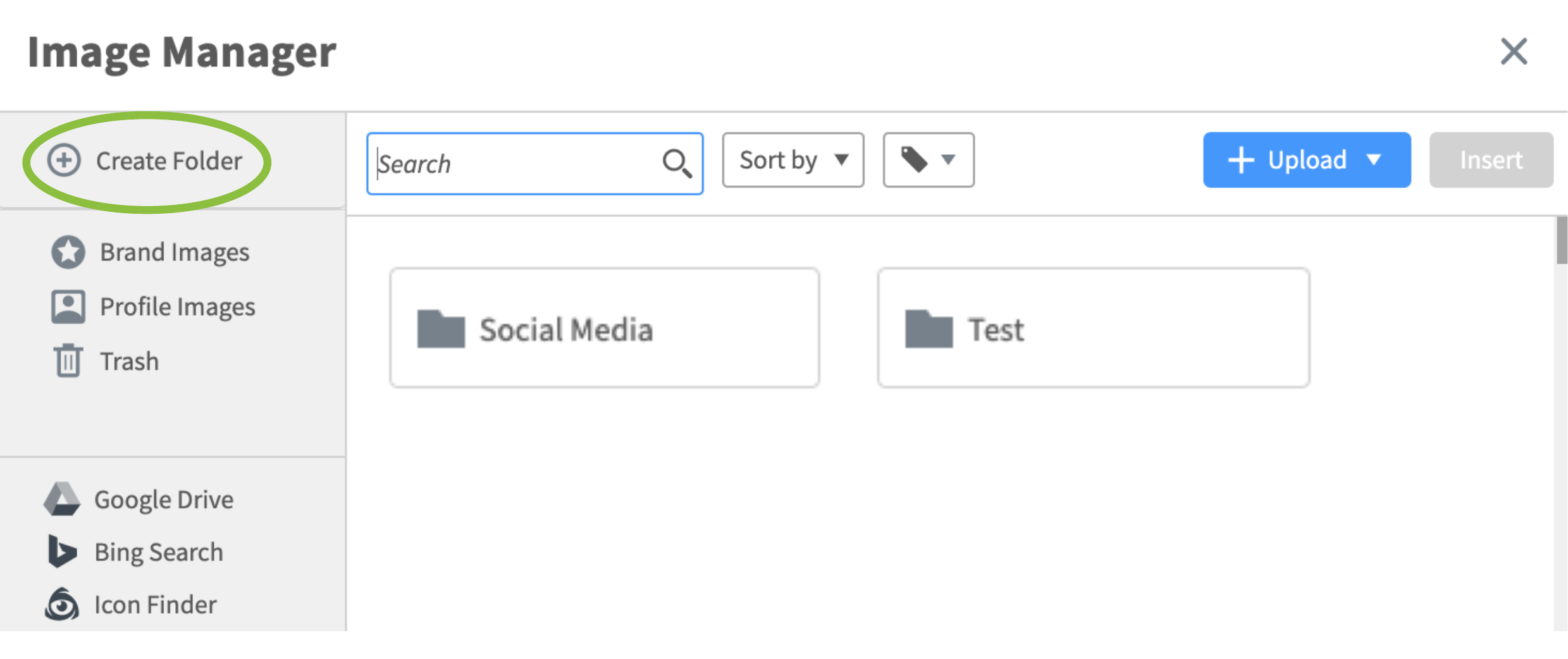
Task: Open the Profile Images portrait icon
Action: [68, 307]
